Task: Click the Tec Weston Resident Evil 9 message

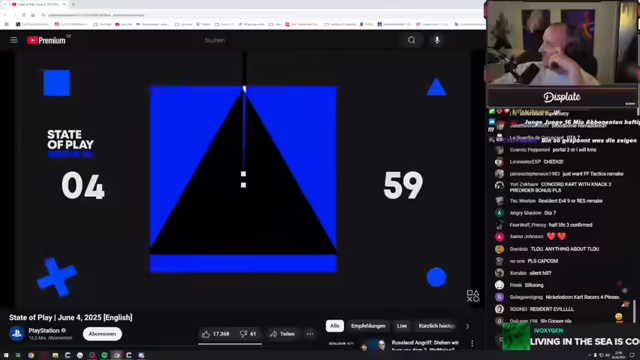Action: 549,201
